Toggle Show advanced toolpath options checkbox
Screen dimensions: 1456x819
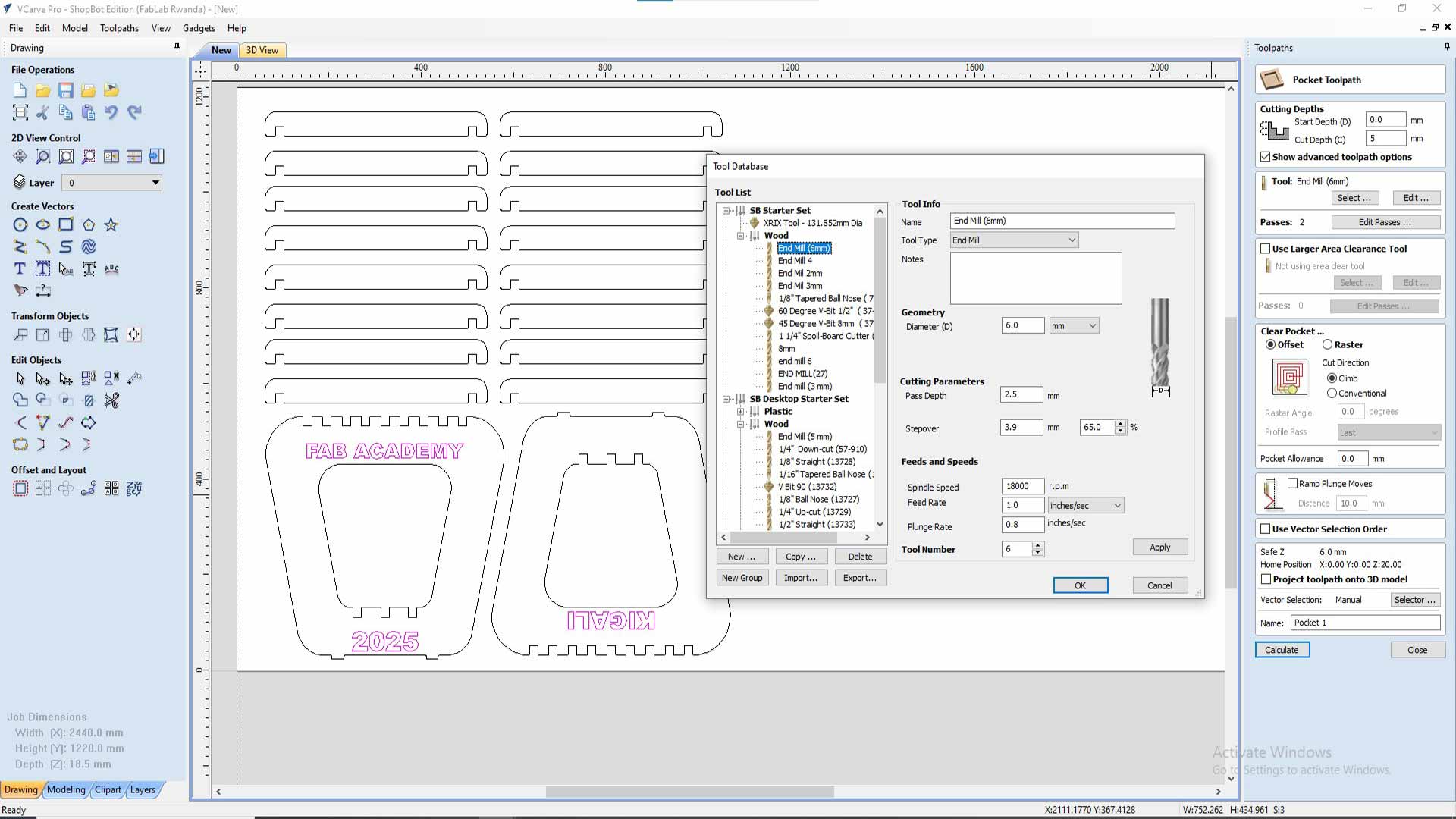1265,157
